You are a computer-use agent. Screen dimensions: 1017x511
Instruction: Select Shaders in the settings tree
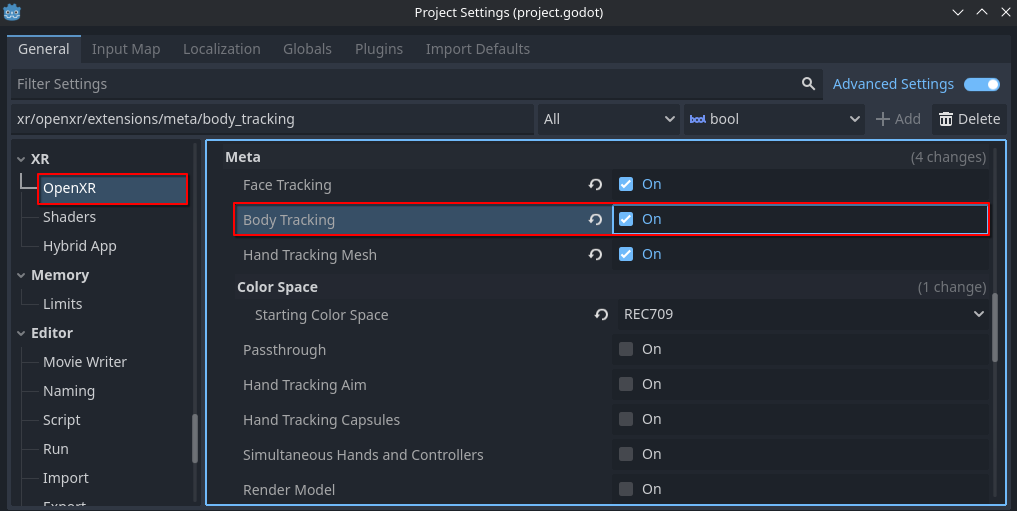pos(69,217)
